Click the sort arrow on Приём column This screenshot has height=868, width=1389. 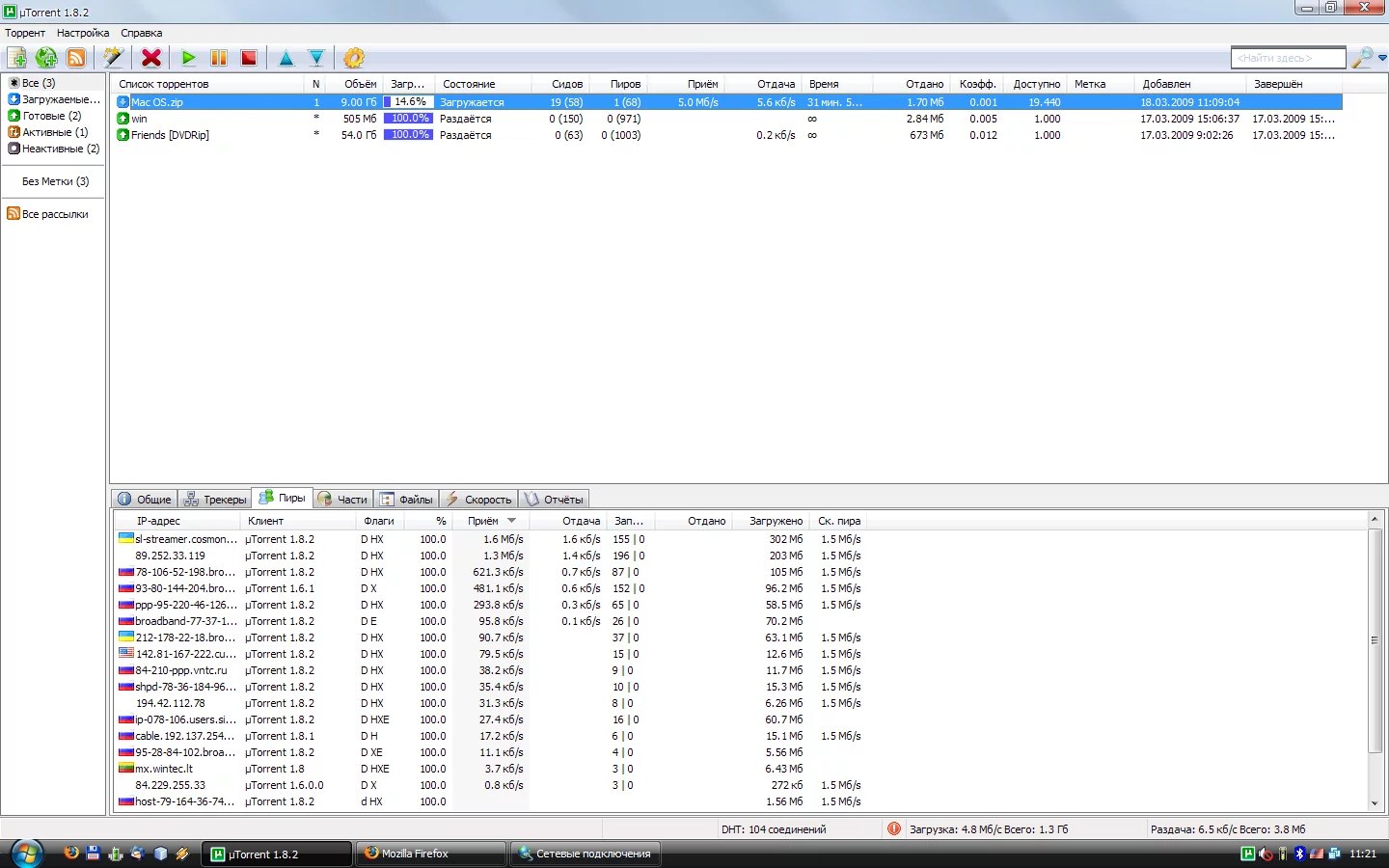512,521
